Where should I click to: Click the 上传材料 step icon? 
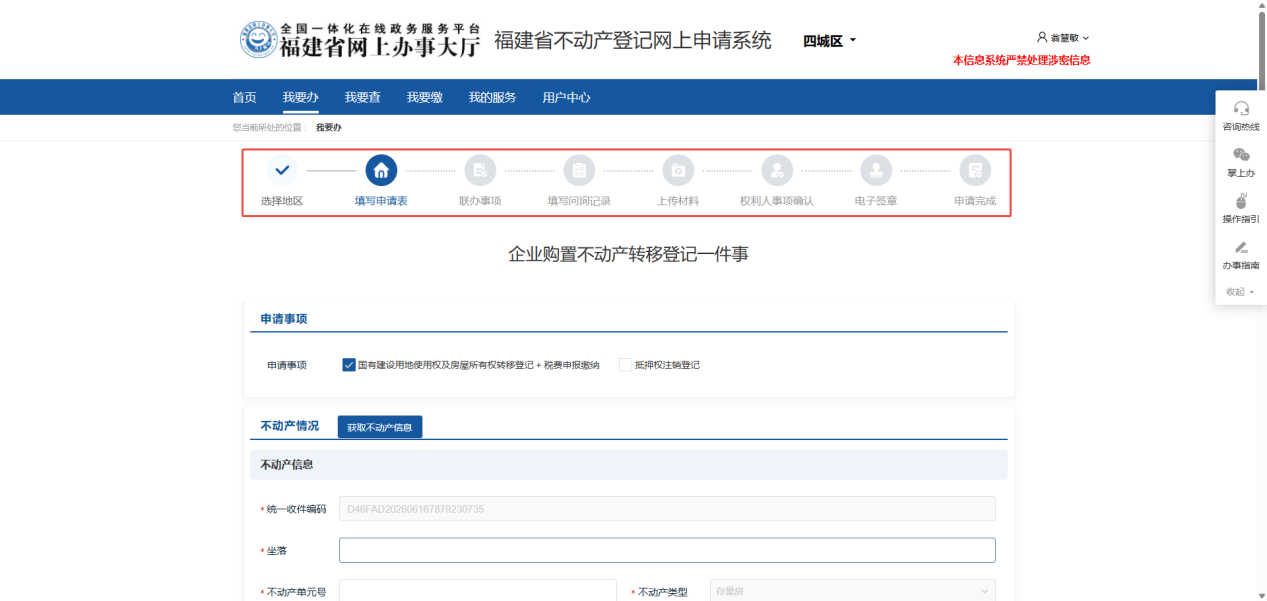(x=678, y=170)
